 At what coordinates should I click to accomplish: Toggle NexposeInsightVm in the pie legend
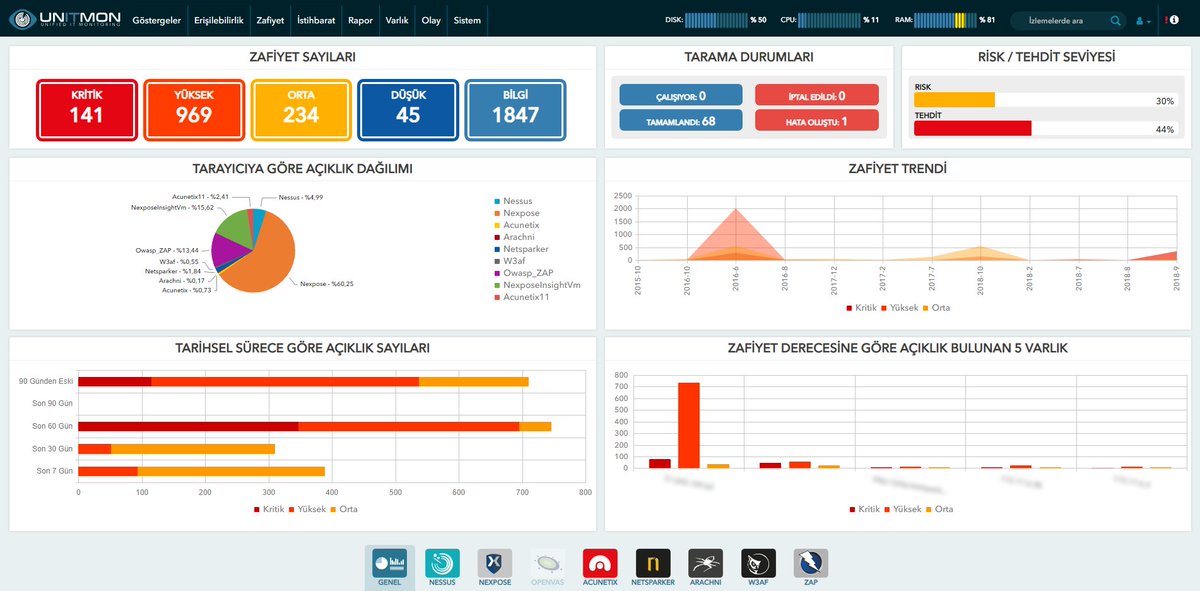point(537,285)
